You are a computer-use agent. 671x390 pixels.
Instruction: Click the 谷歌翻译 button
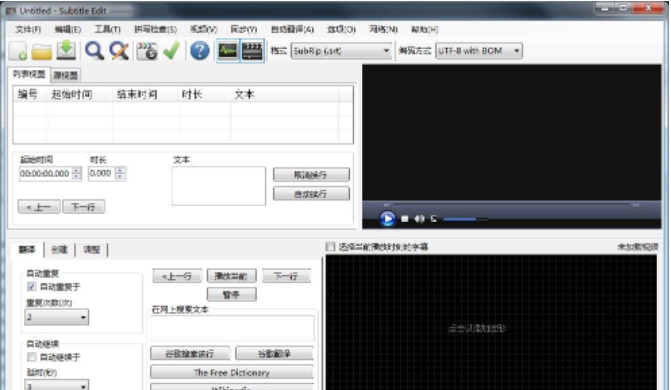pos(274,354)
